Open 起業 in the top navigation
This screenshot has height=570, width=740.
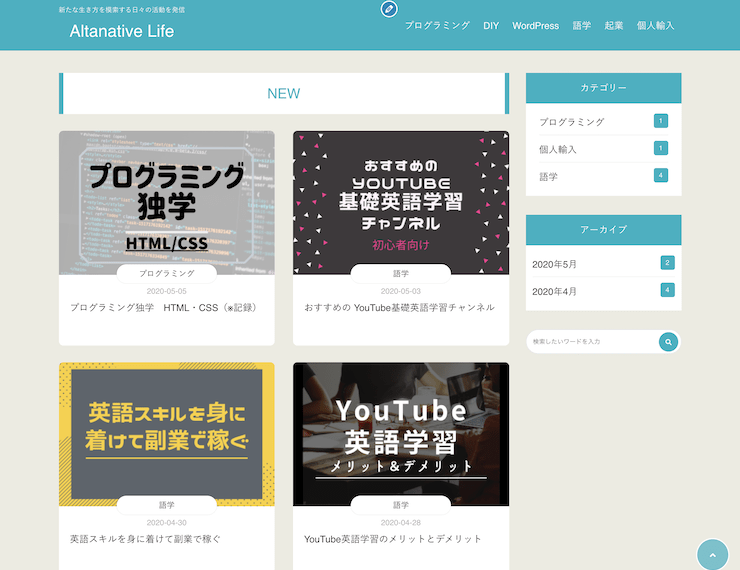coord(614,26)
